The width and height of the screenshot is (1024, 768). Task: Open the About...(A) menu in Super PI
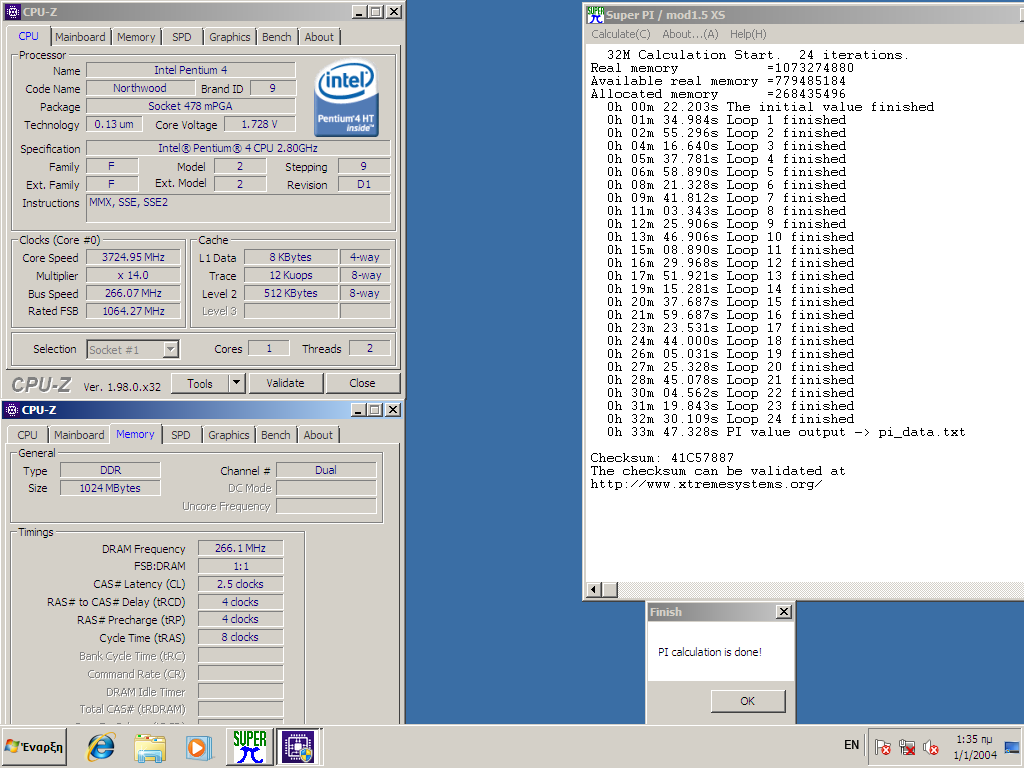pos(690,34)
